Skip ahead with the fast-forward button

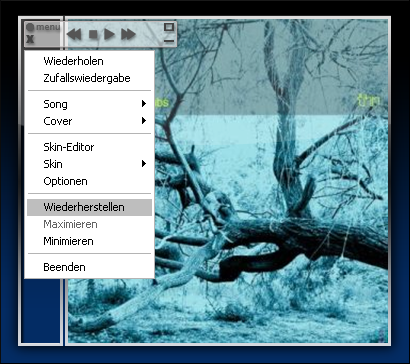point(128,34)
